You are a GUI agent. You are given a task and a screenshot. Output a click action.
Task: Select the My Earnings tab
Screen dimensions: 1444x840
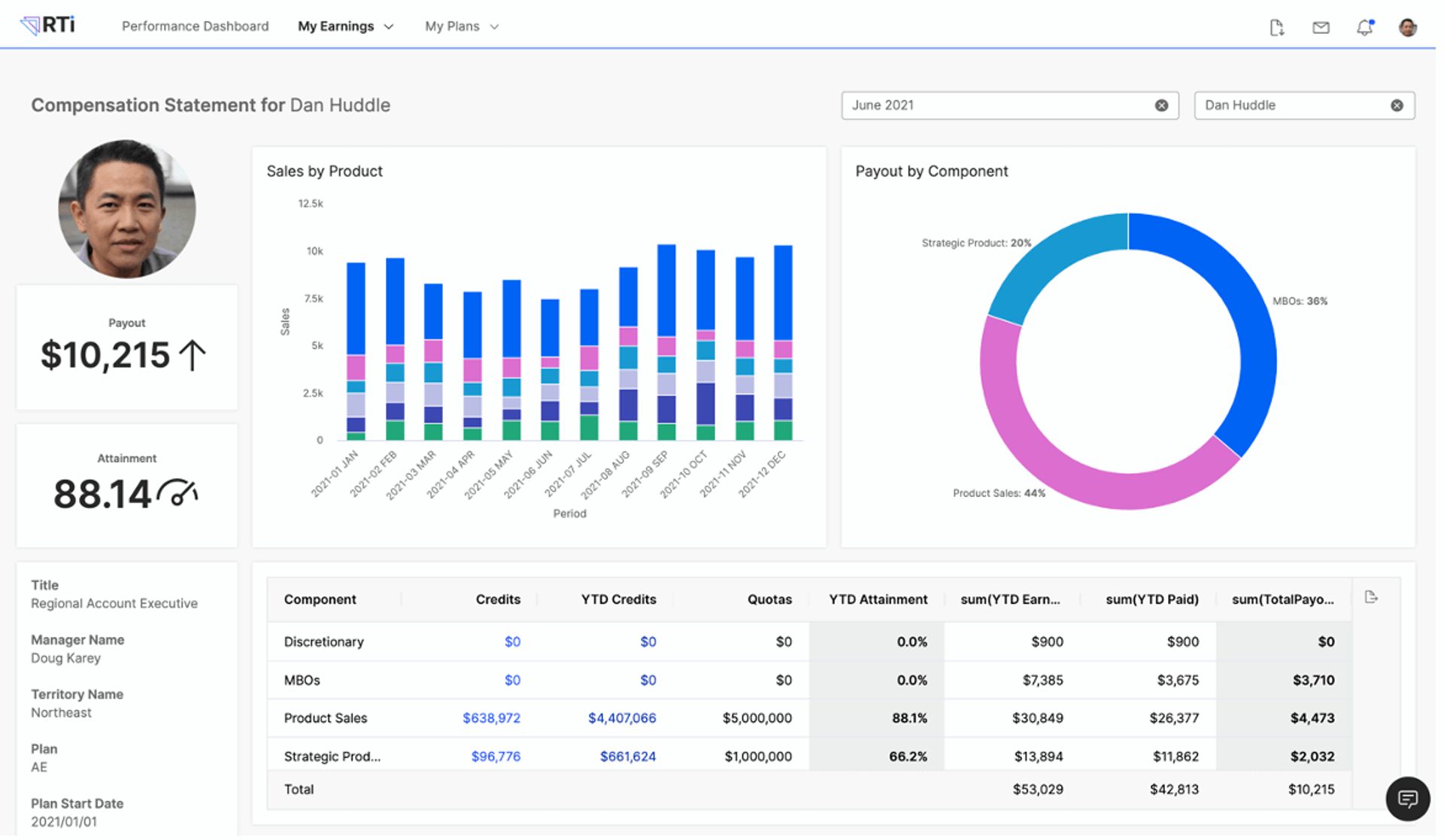click(x=336, y=26)
